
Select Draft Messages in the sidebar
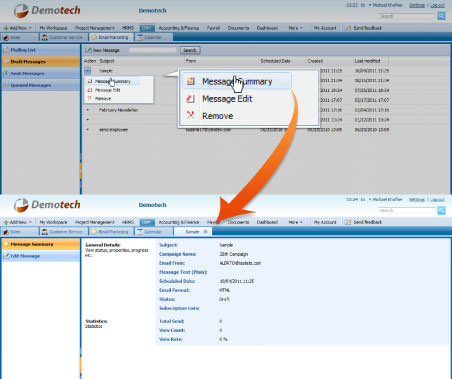[41, 62]
